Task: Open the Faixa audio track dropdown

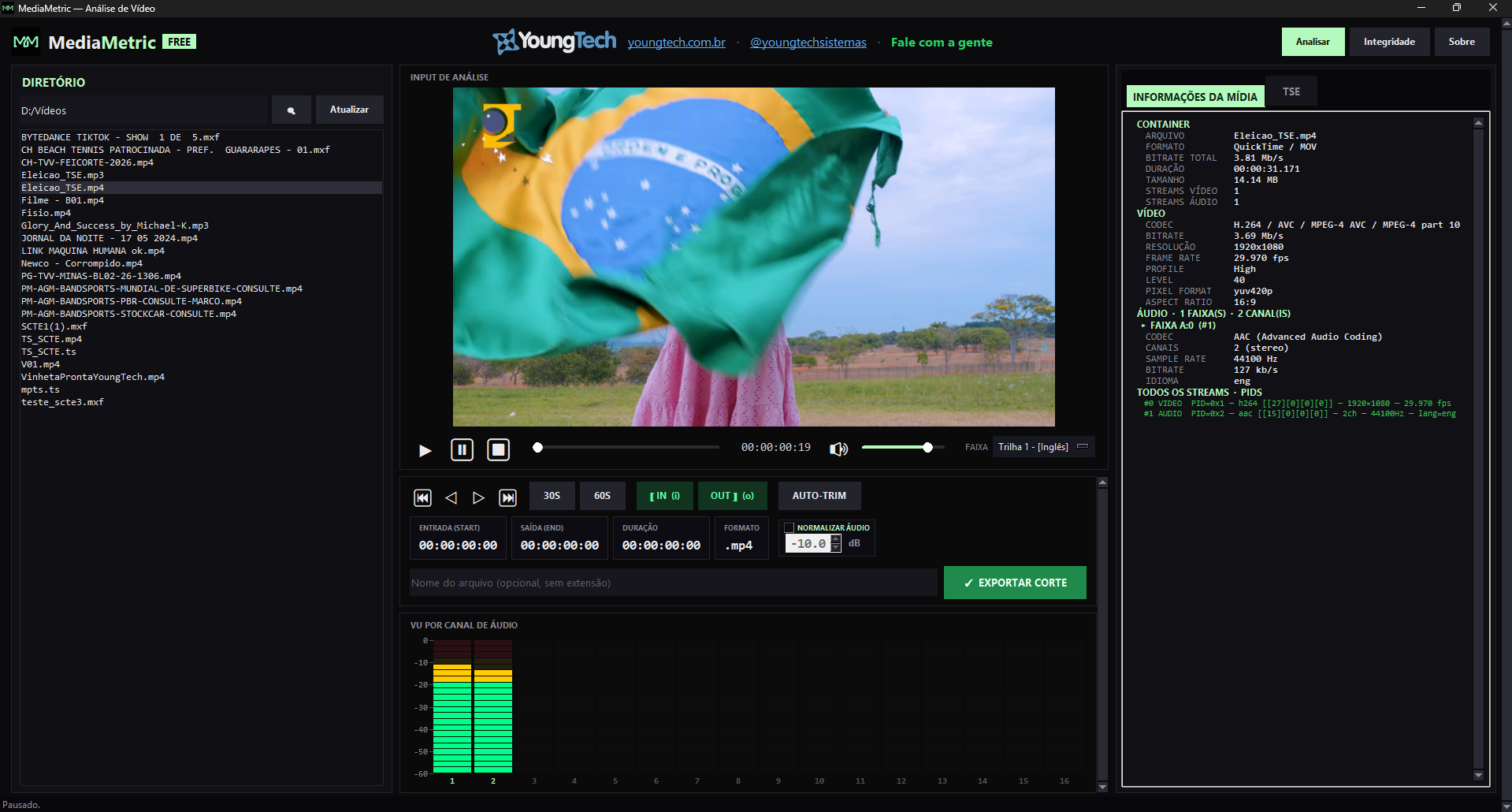Action: pos(1043,447)
